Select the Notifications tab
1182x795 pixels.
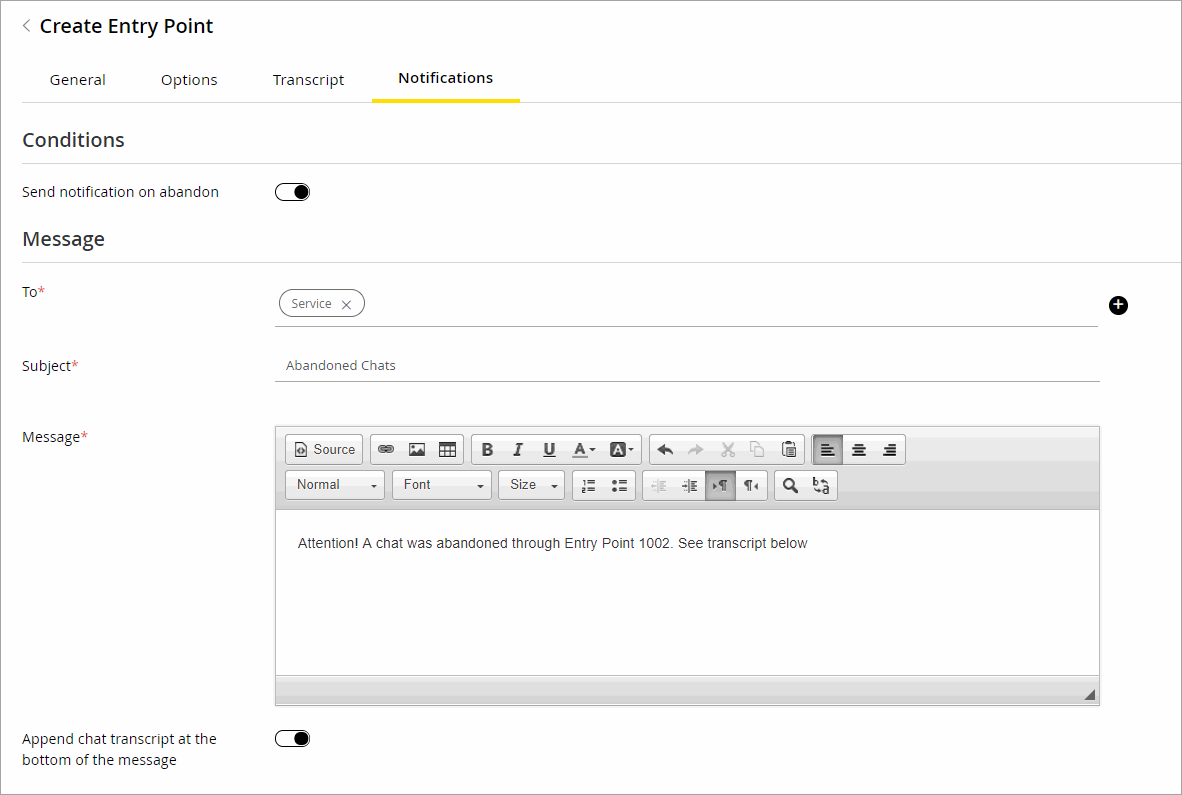(x=446, y=78)
